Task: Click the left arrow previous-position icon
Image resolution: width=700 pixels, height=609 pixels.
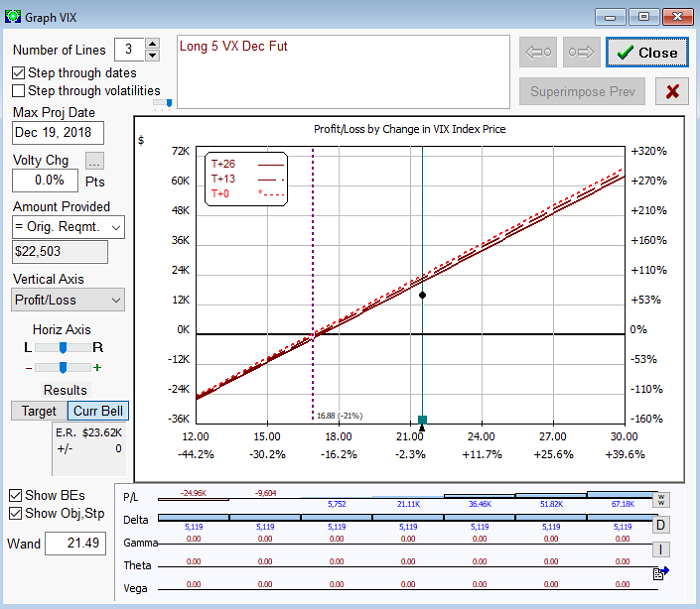Action: click(x=539, y=53)
